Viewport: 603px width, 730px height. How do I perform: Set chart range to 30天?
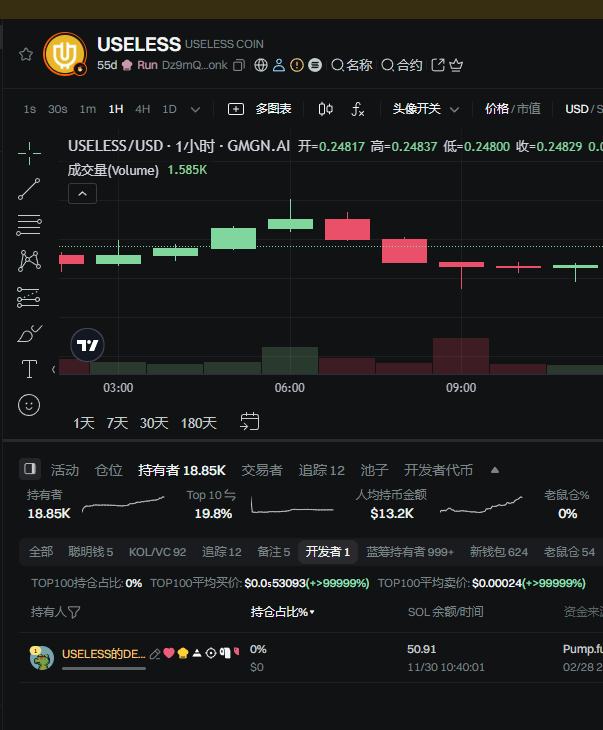coord(154,423)
